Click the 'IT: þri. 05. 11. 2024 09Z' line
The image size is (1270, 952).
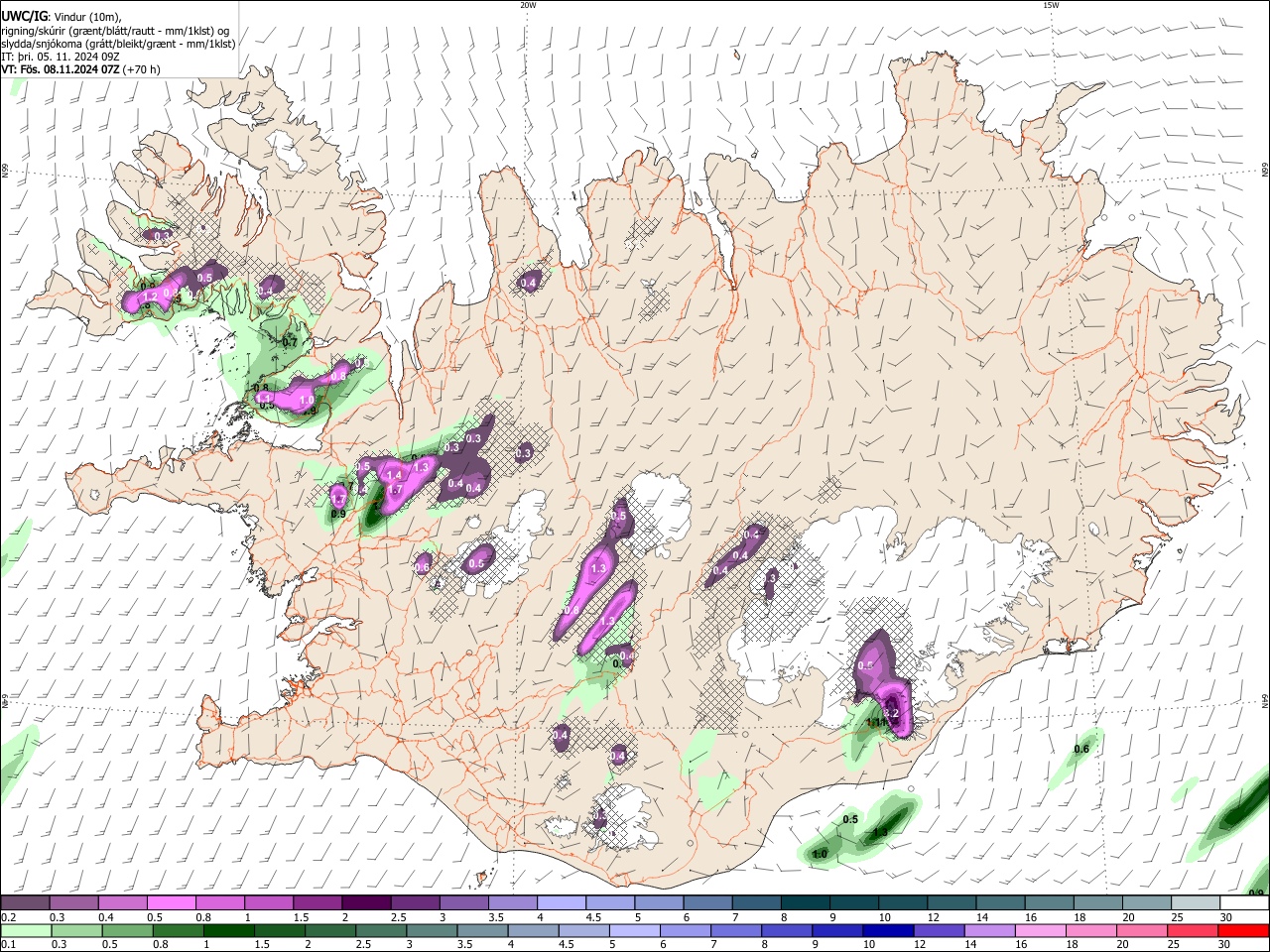[x=61, y=57]
